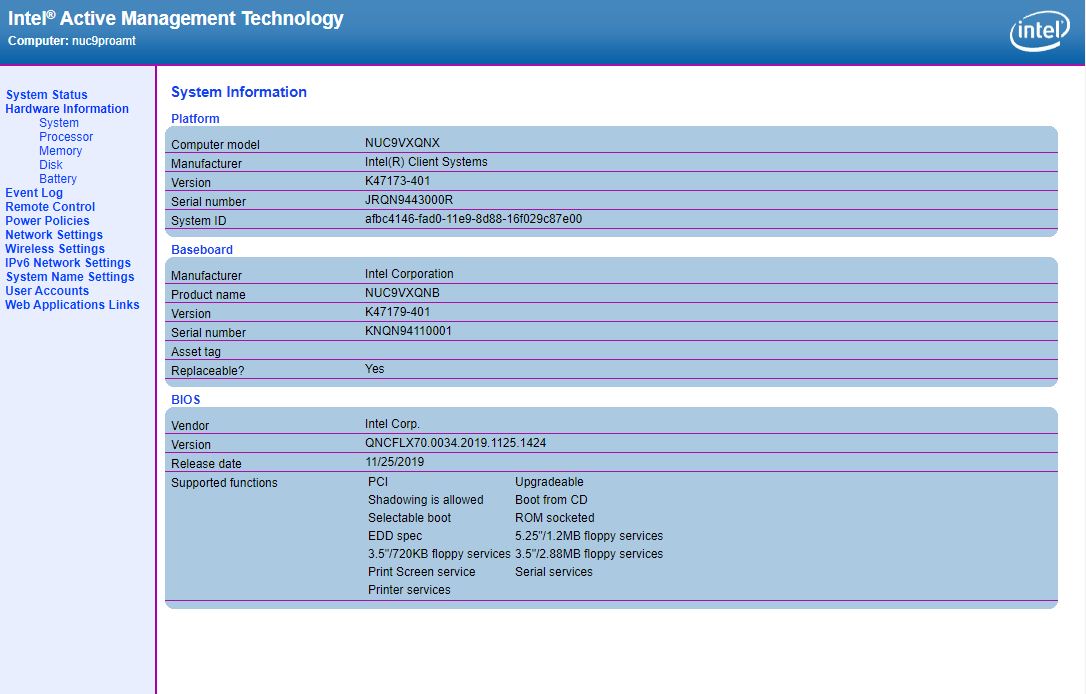
Task: Click the System ID label
Action: coord(199,221)
